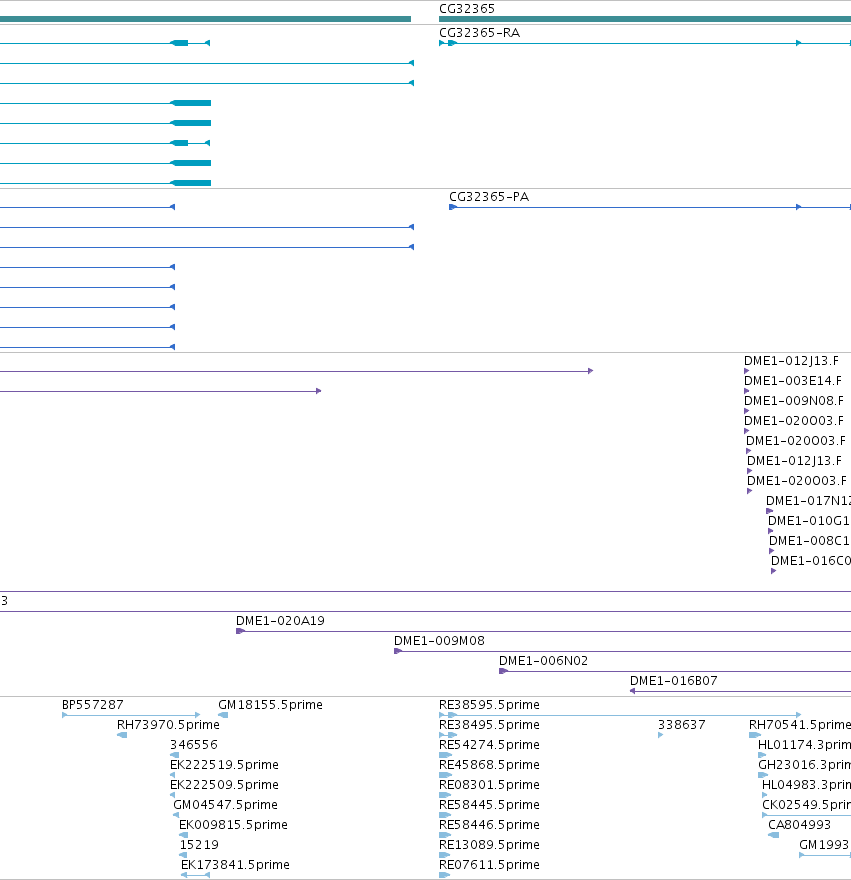This screenshot has height=880, width=851.
Task: Select the EK009815.5prime EST label
Action: coord(233,824)
